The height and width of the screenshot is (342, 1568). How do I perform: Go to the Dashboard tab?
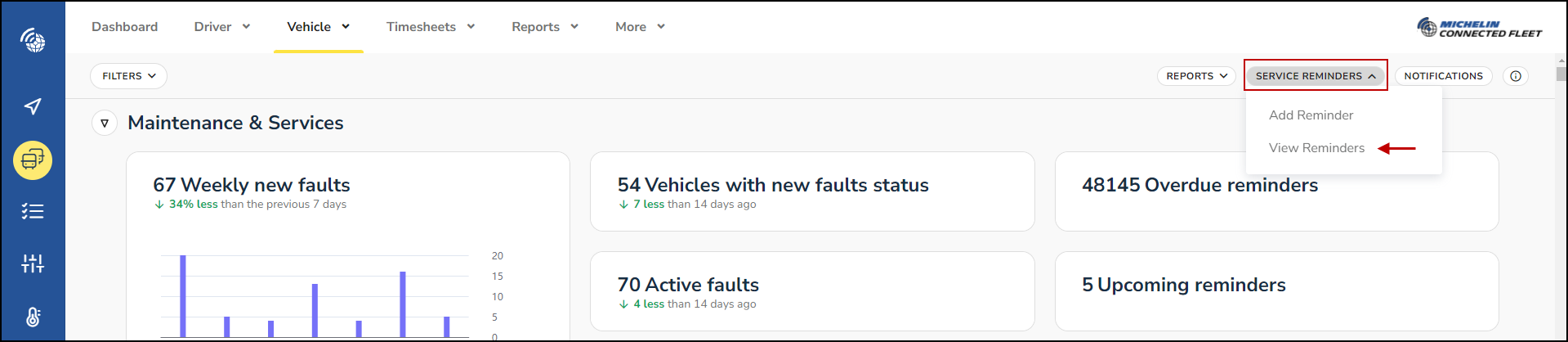[124, 27]
